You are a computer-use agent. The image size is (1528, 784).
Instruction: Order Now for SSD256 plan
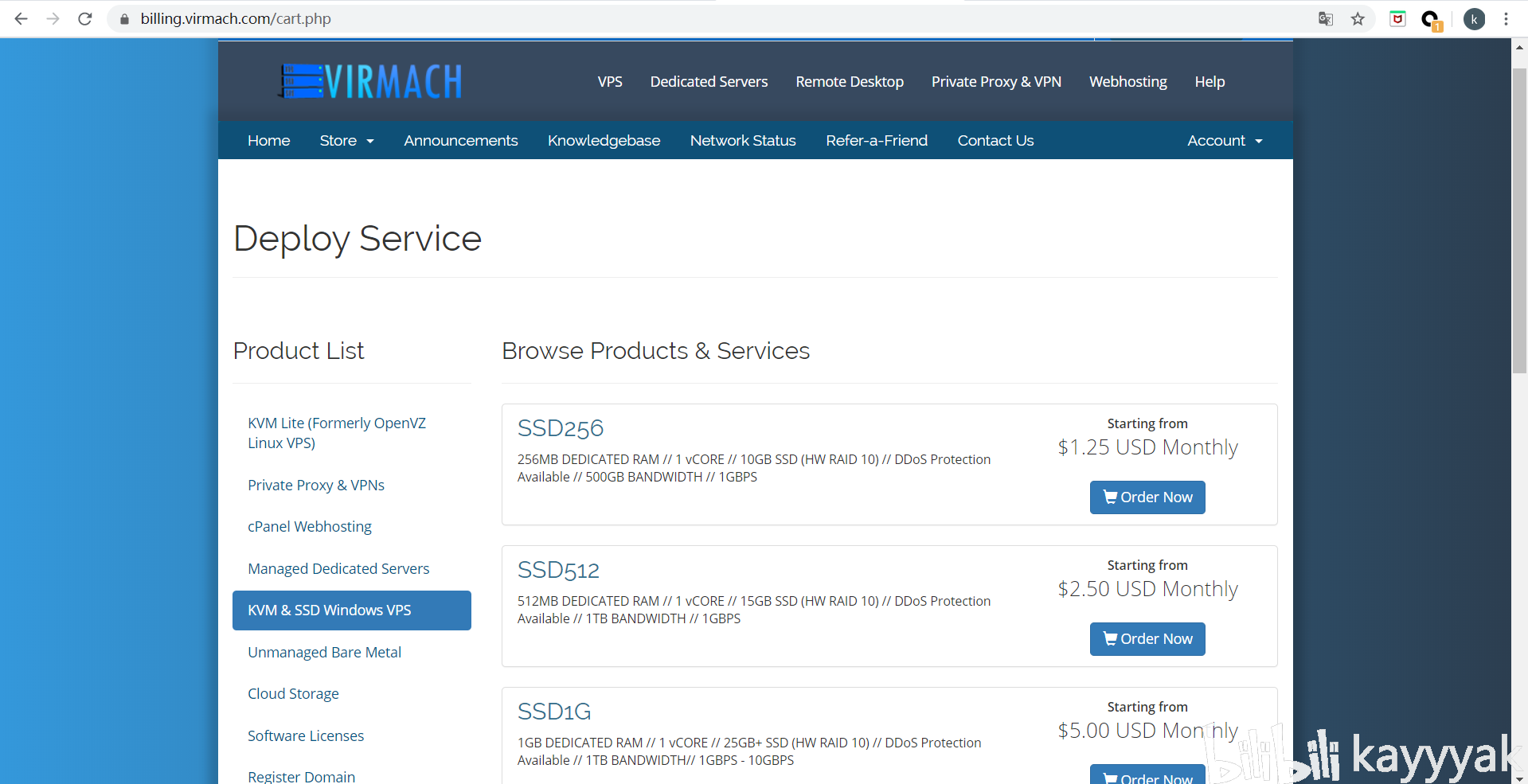[x=1147, y=497]
